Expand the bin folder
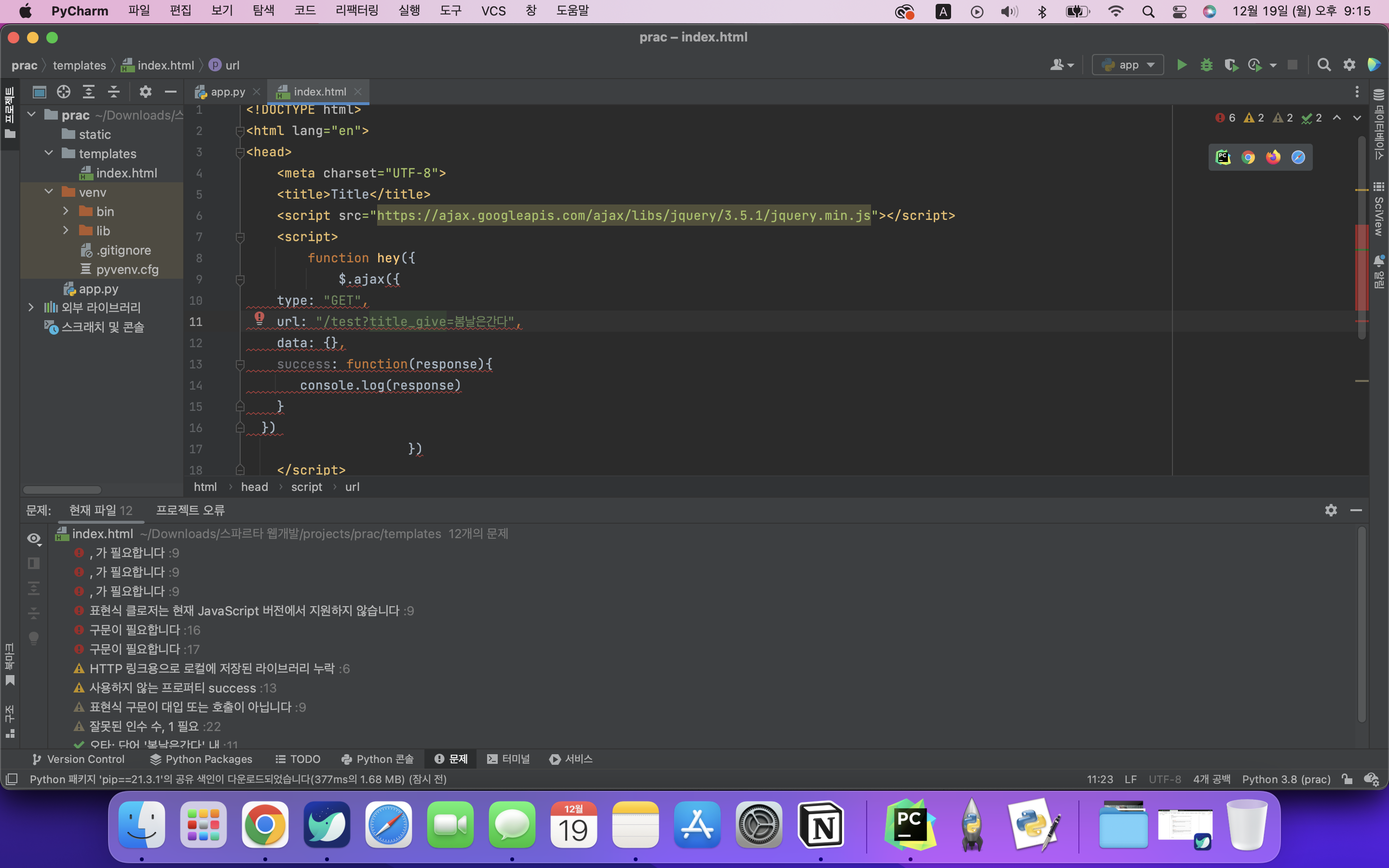The width and height of the screenshot is (1389, 868). coord(66,211)
